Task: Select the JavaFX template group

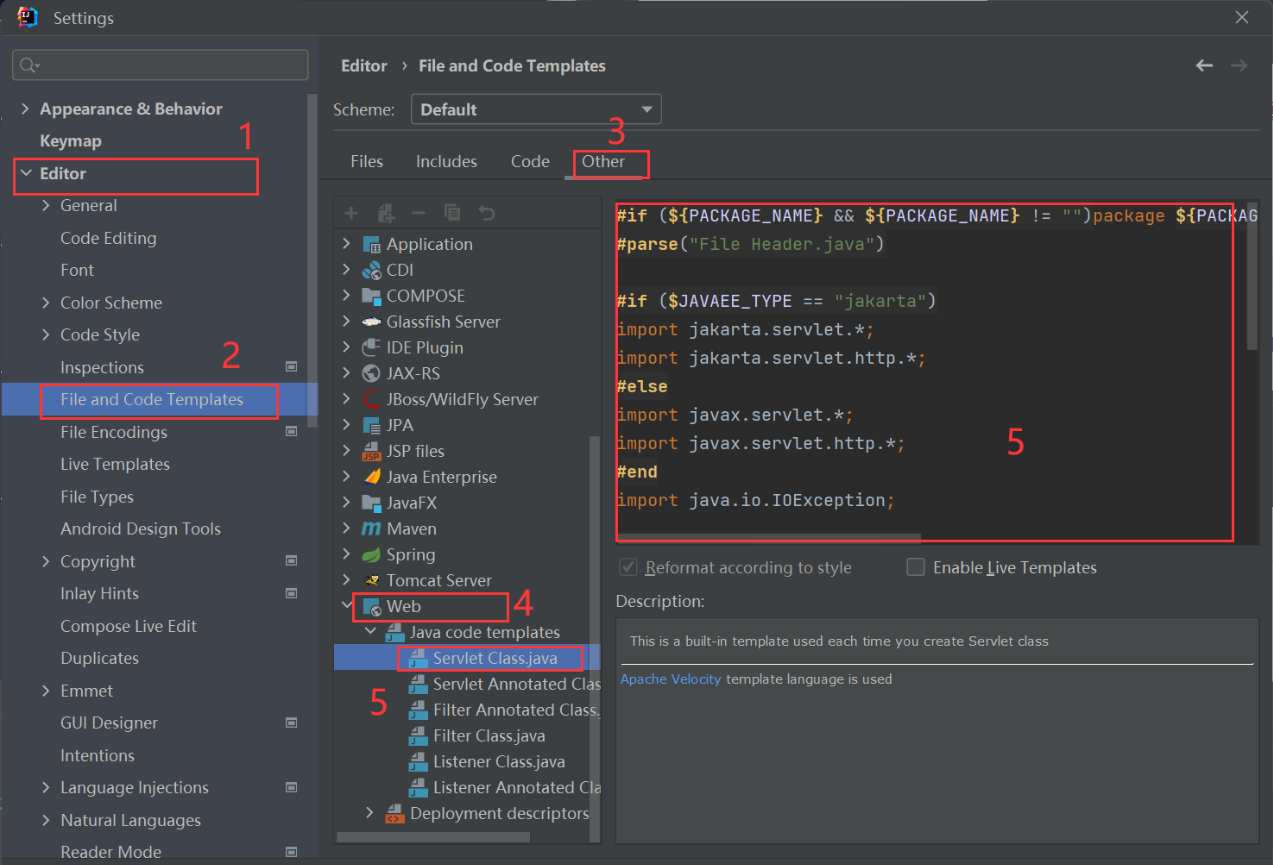Action: pyautogui.click(x=412, y=503)
